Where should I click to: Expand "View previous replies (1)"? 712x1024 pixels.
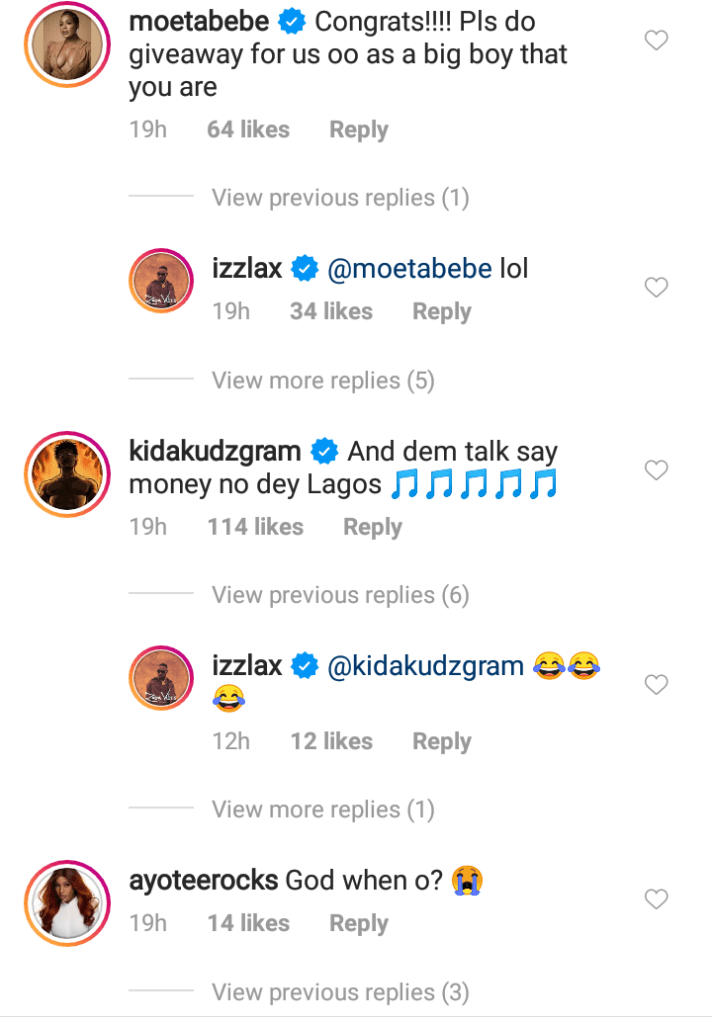[x=340, y=198]
